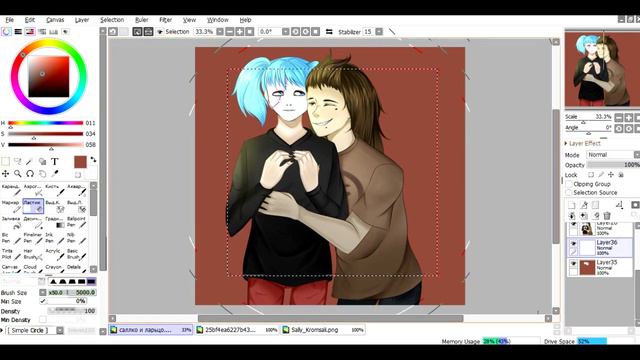640x360 pixels.
Task: Choose the Заливка bucket fill tool
Action: pos(11,222)
